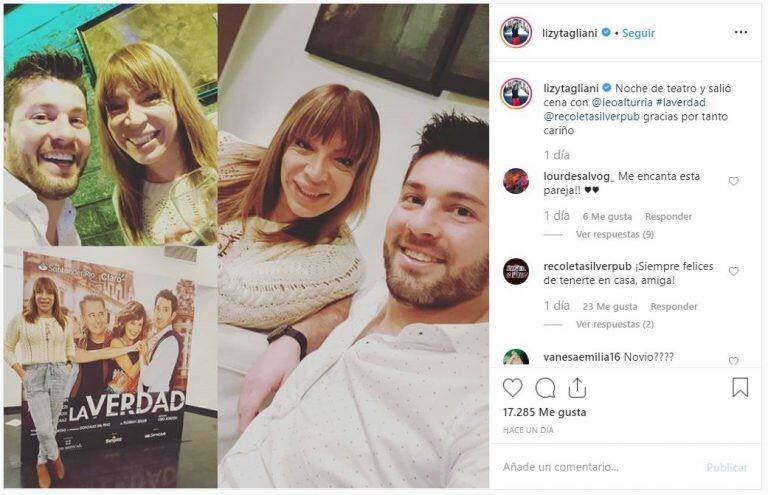Open the @recoletasilverpub mention in the caption
The image size is (768, 495).
click(x=592, y=117)
